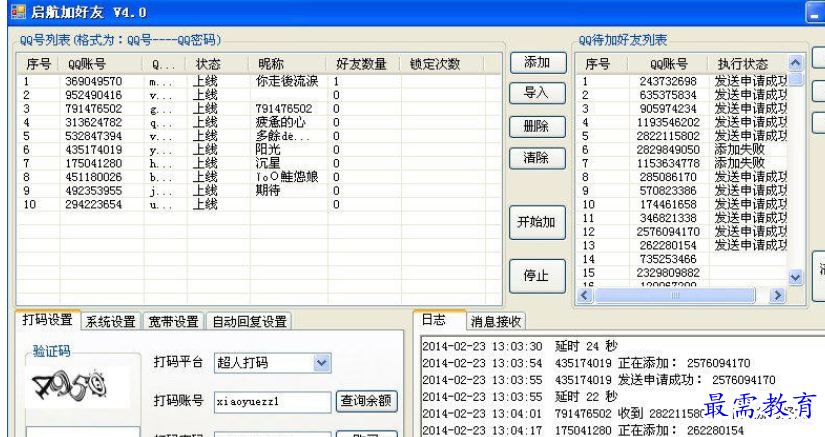
Task: Click the 停止 button
Action: [538, 276]
